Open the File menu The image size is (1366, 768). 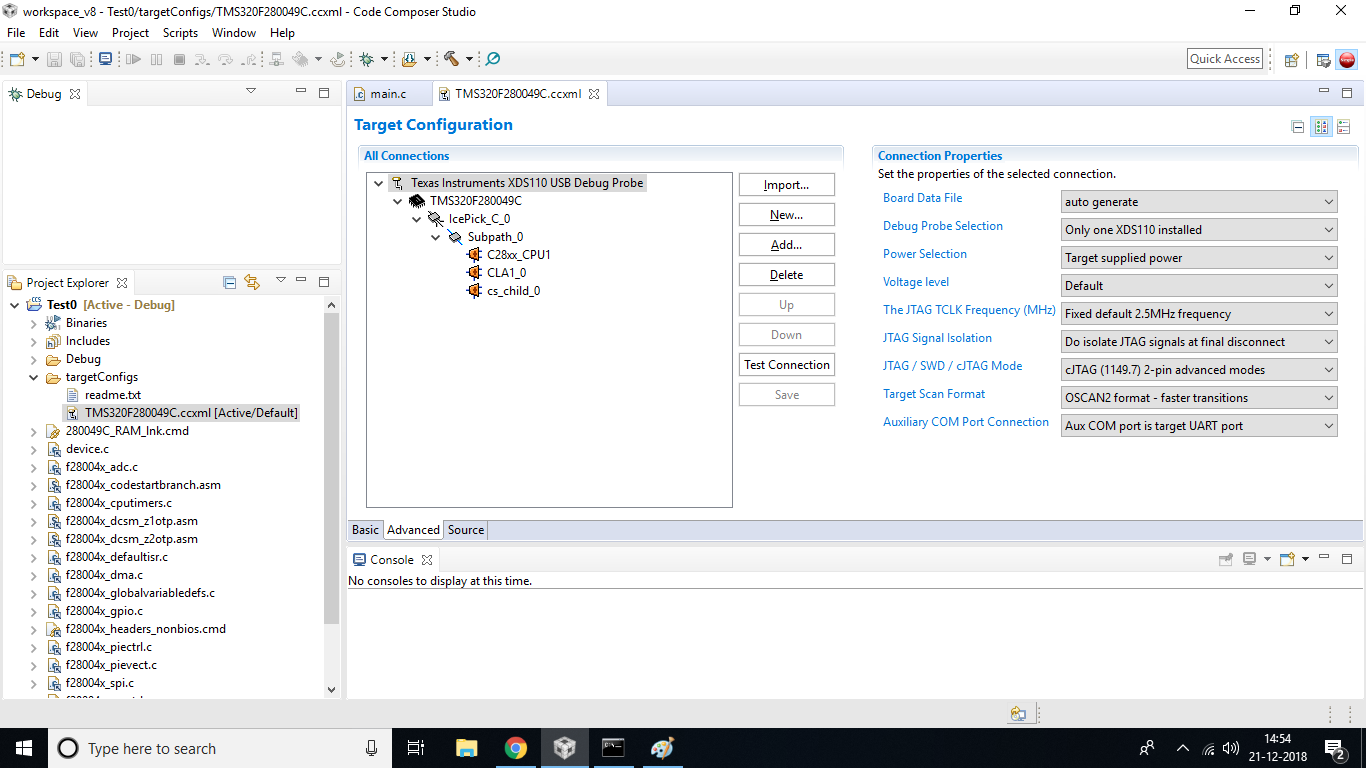pyautogui.click(x=16, y=33)
